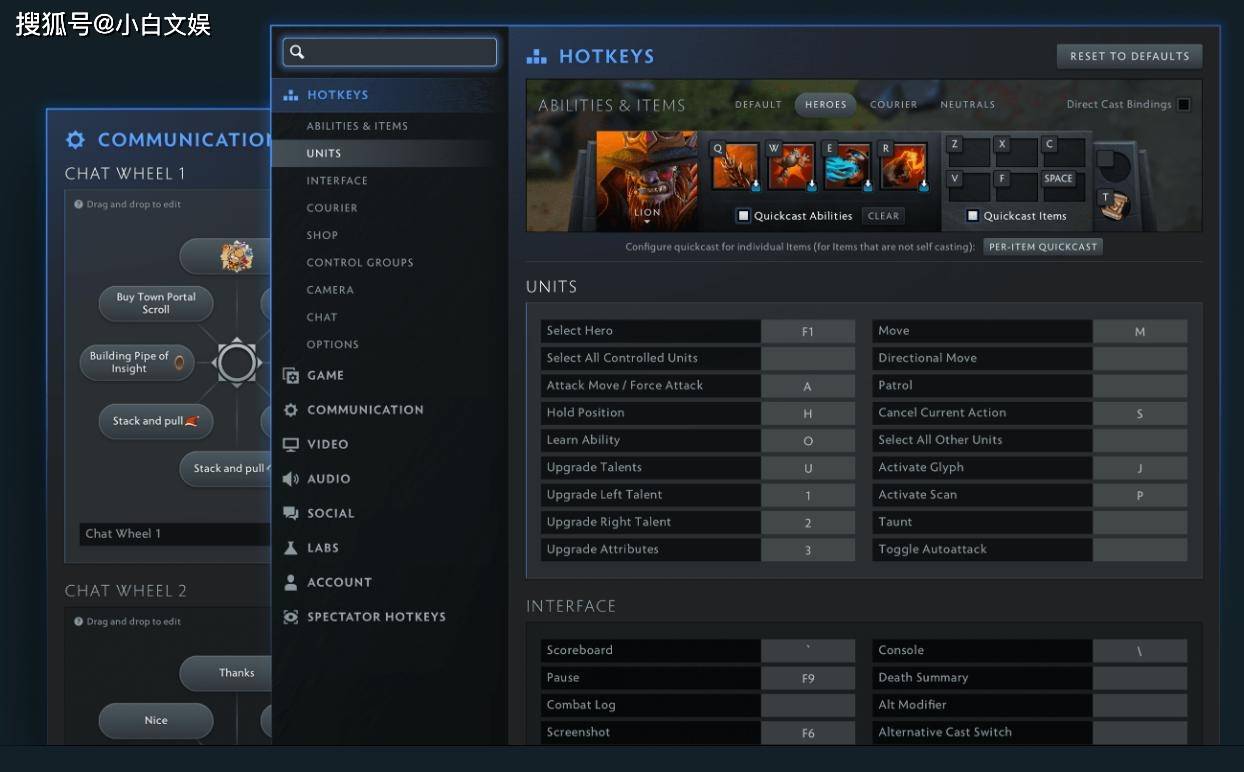The height and width of the screenshot is (772, 1244).
Task: Enable the Quickcast Items checkbox
Action: click(x=973, y=215)
